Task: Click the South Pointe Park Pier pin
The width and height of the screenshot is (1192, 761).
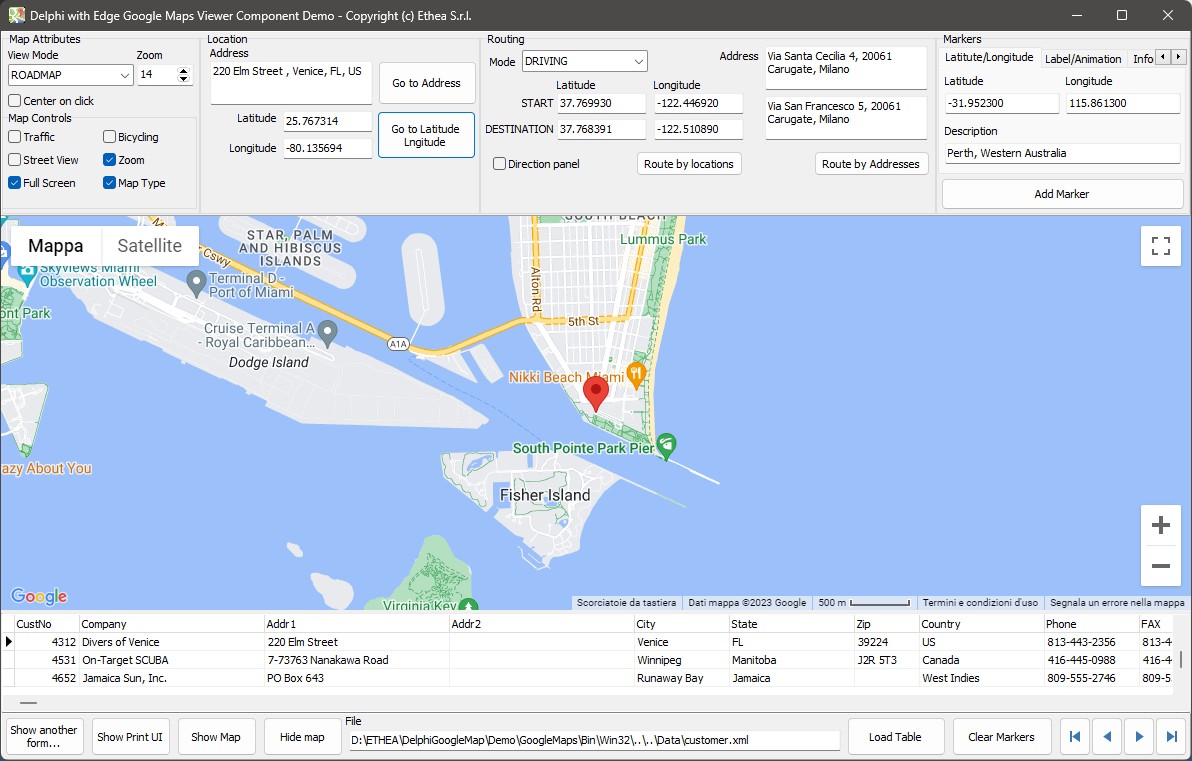Action: 666,446
